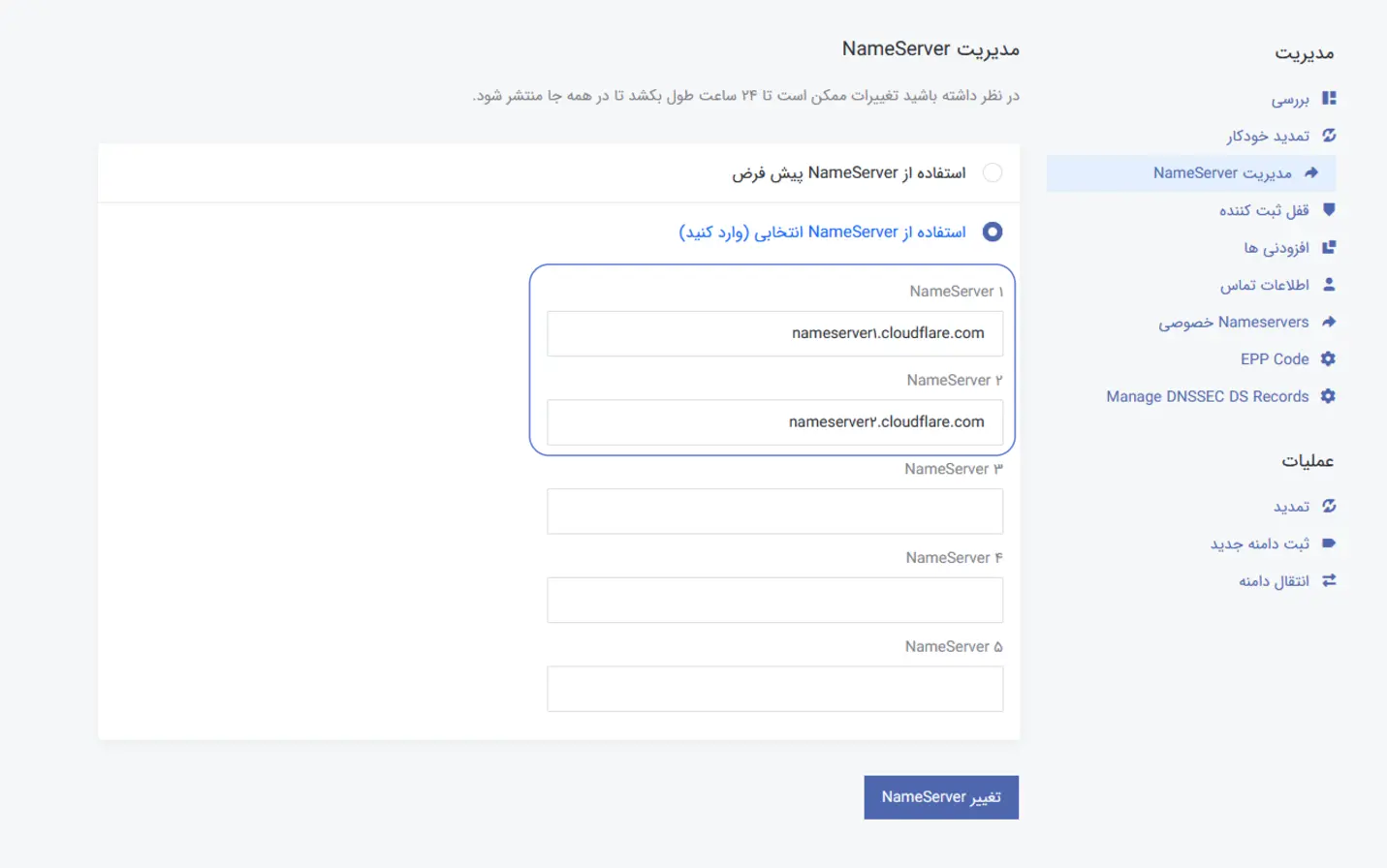Click the مدیریت sidebar section heading

click(x=1304, y=52)
